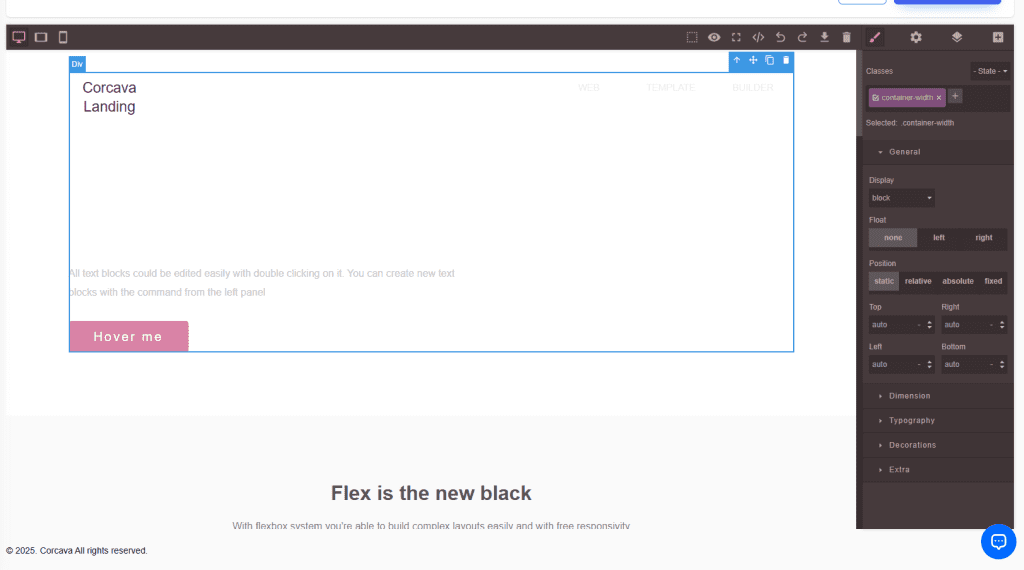Open the Traits settings gear tab
Viewport: 1024px width, 570px height.
pos(916,37)
